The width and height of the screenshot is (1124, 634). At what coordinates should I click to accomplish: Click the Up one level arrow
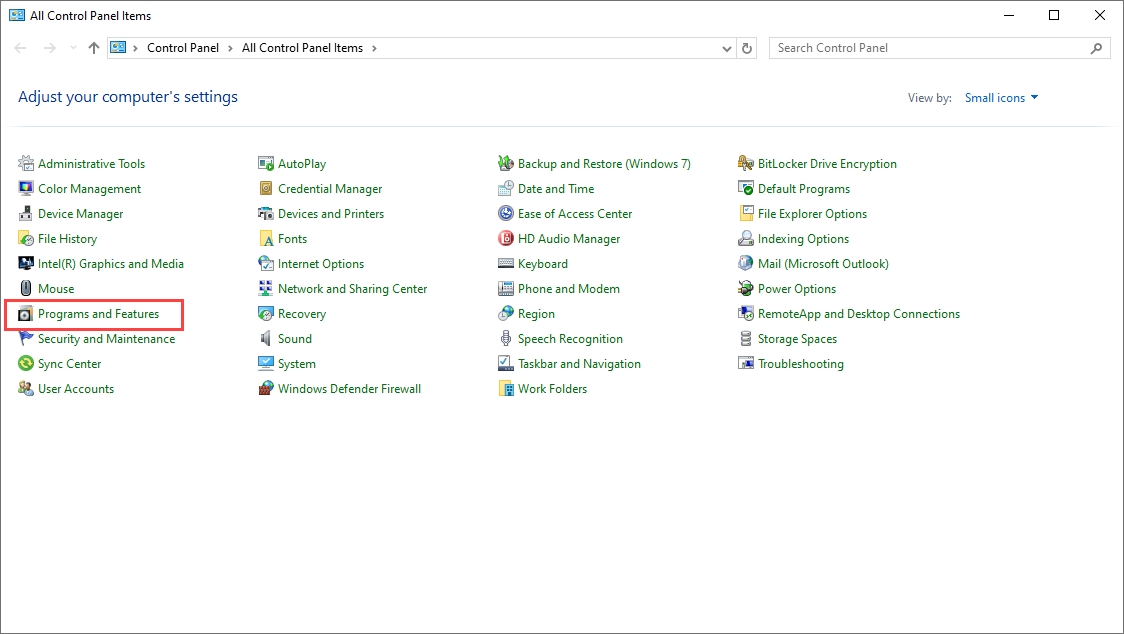click(x=94, y=48)
